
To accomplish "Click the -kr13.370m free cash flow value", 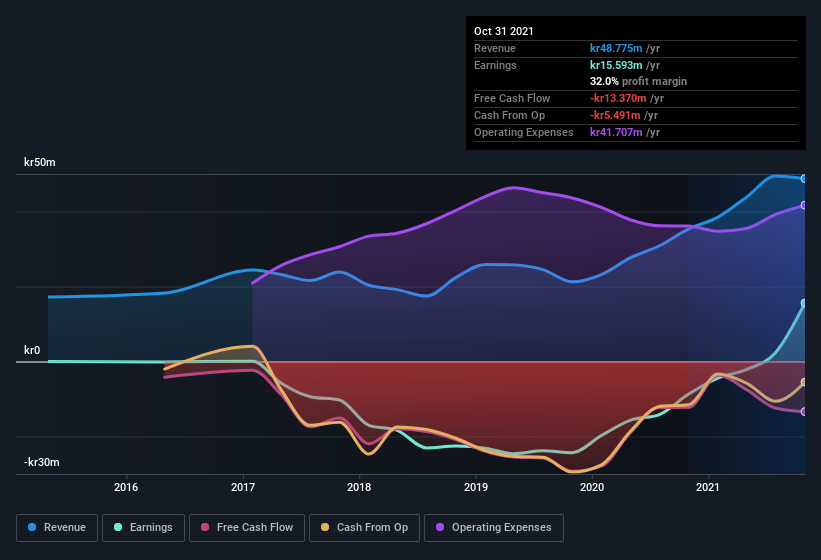I will (x=618, y=98).
